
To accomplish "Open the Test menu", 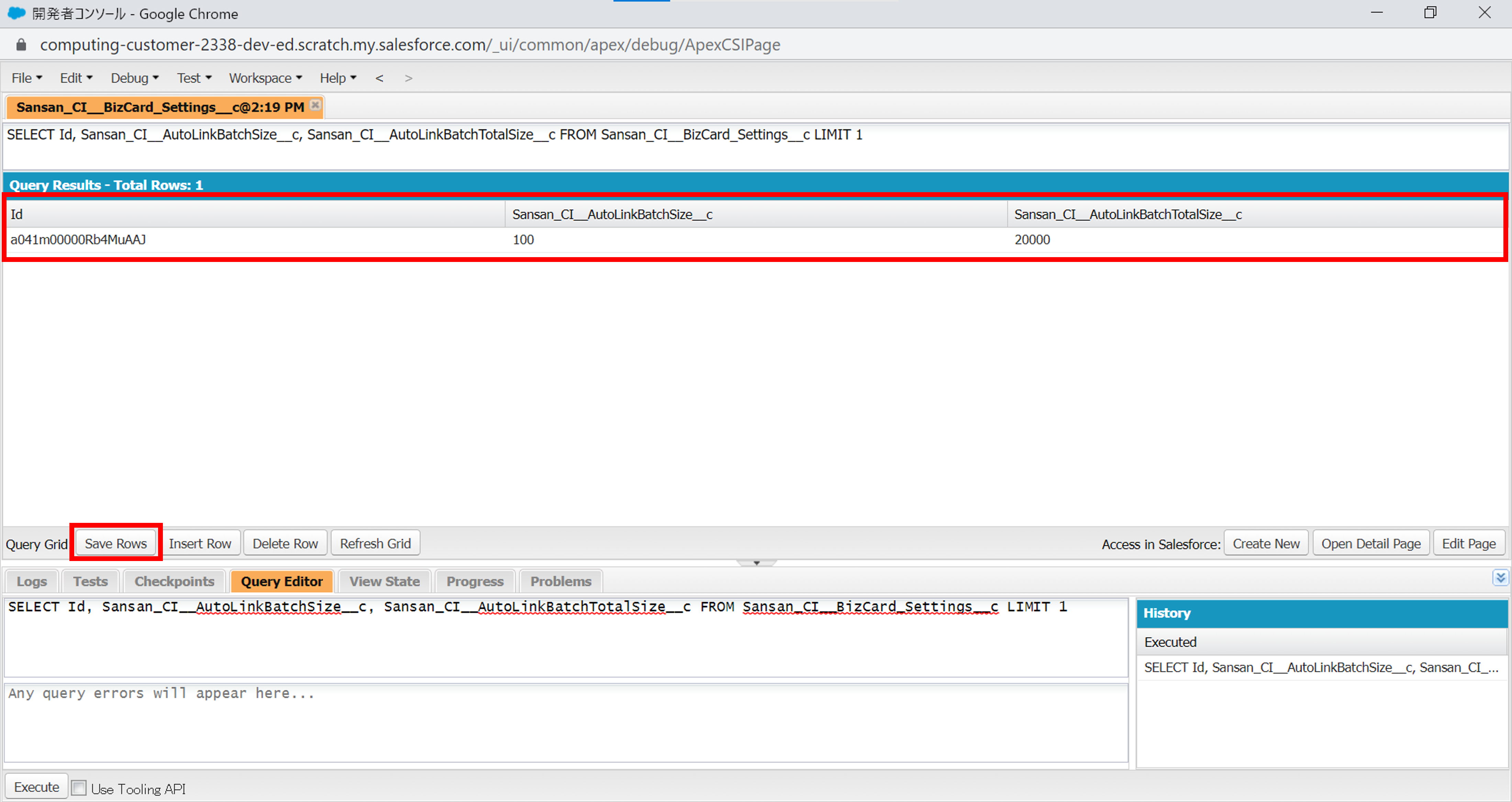I will coord(194,78).
